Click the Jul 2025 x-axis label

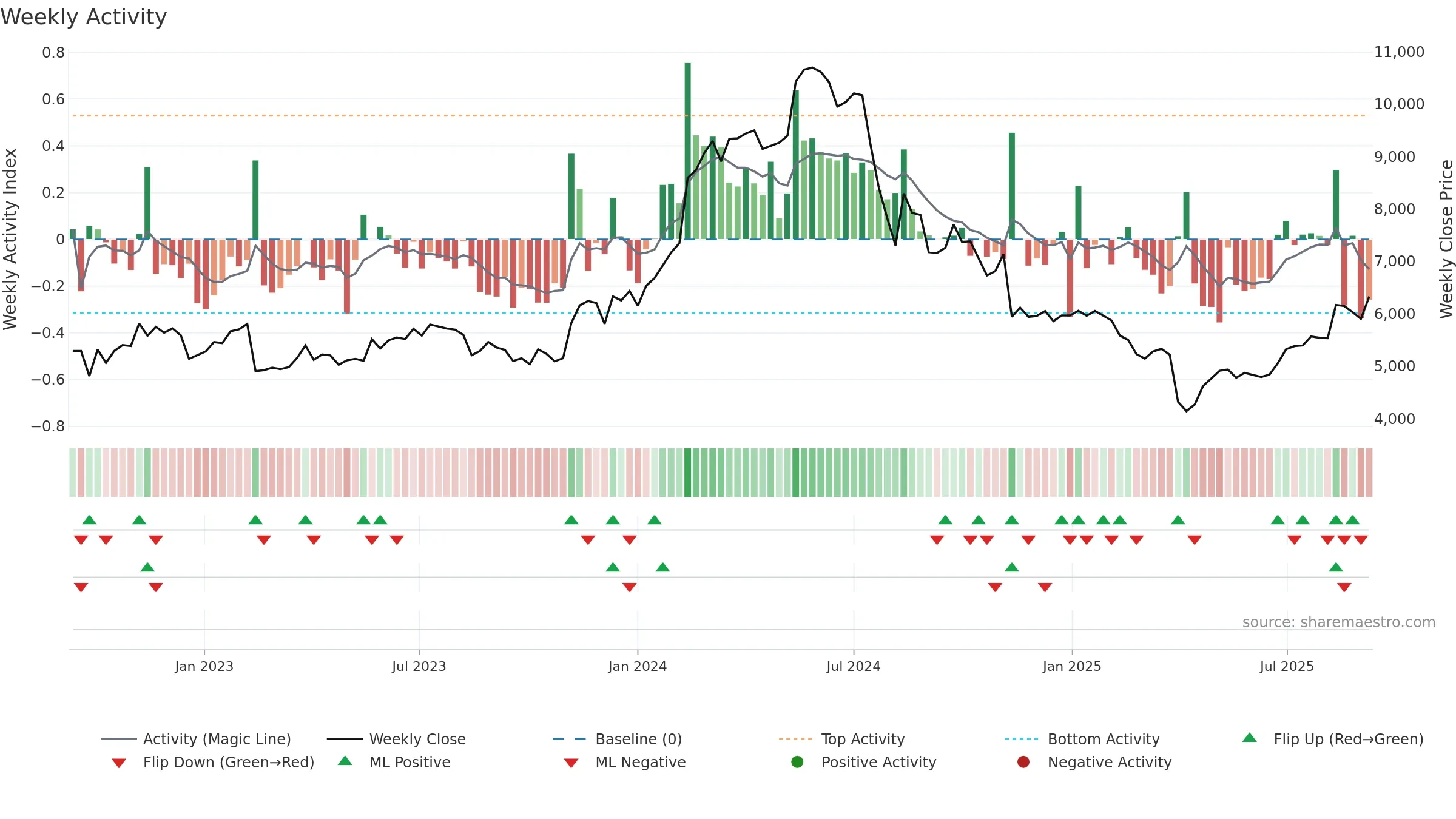[x=1287, y=666]
